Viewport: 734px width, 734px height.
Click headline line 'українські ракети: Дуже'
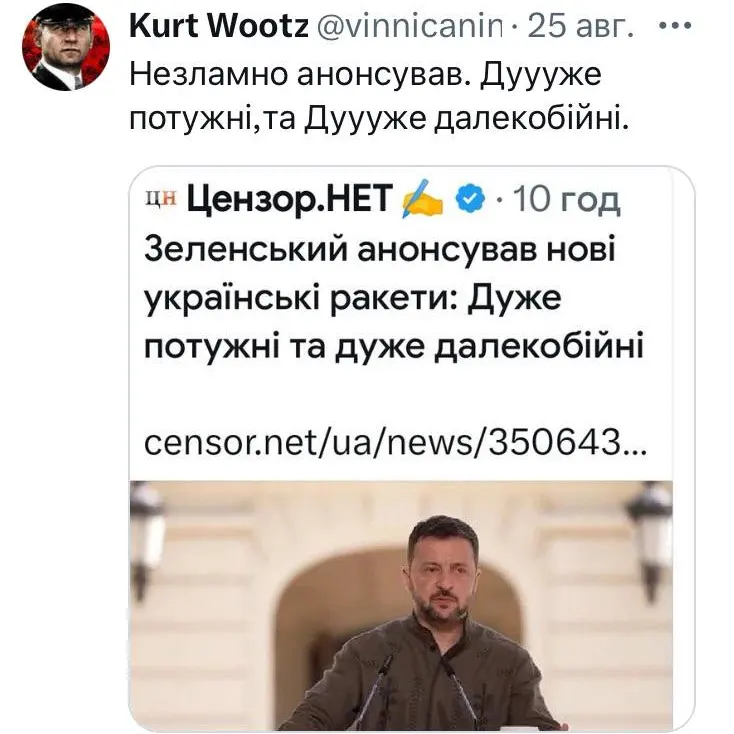point(352,298)
